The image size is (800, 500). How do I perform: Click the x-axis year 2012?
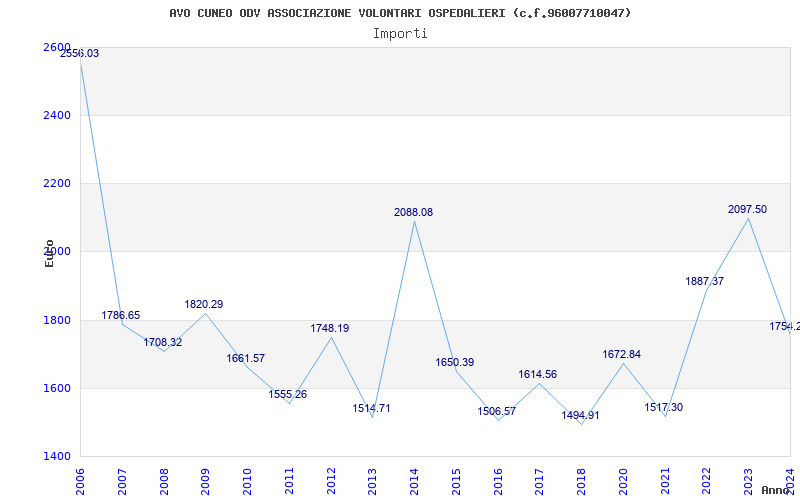click(331, 482)
